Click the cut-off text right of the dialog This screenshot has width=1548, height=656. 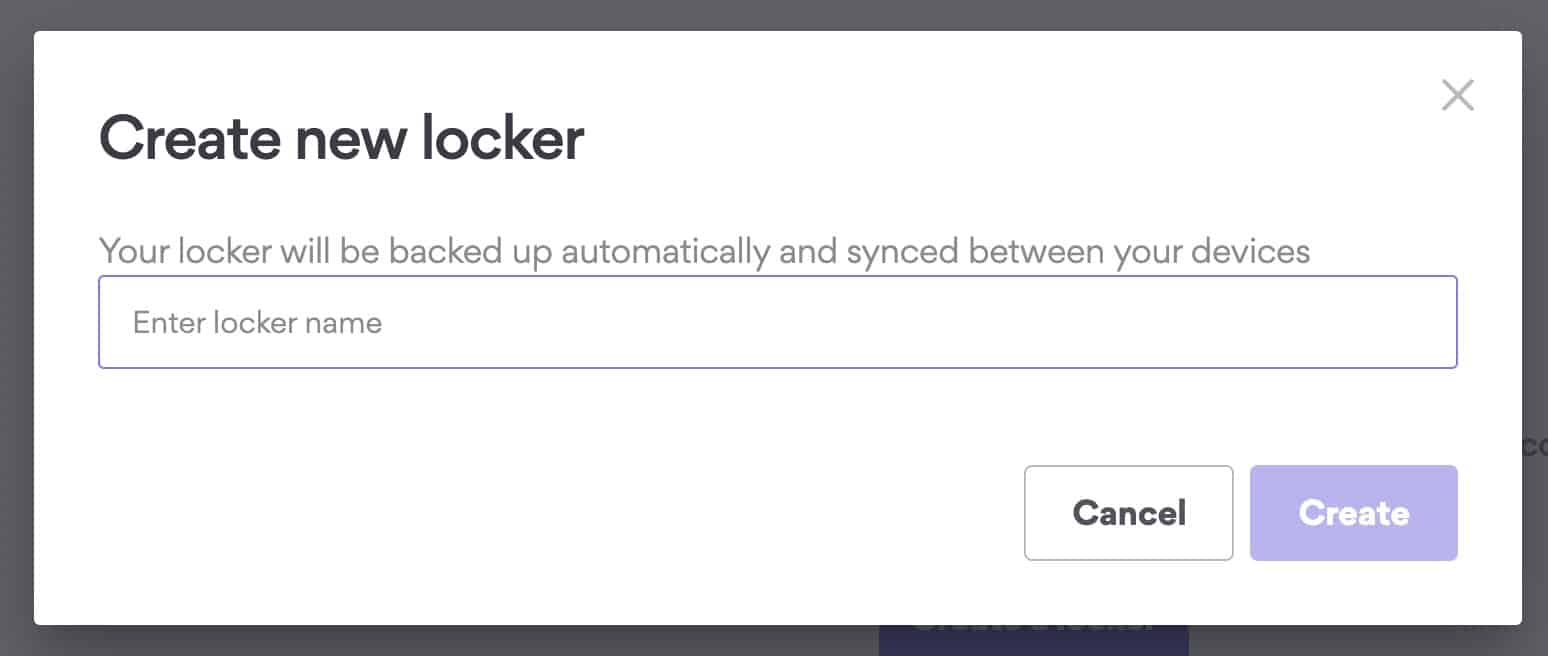tap(1535, 446)
